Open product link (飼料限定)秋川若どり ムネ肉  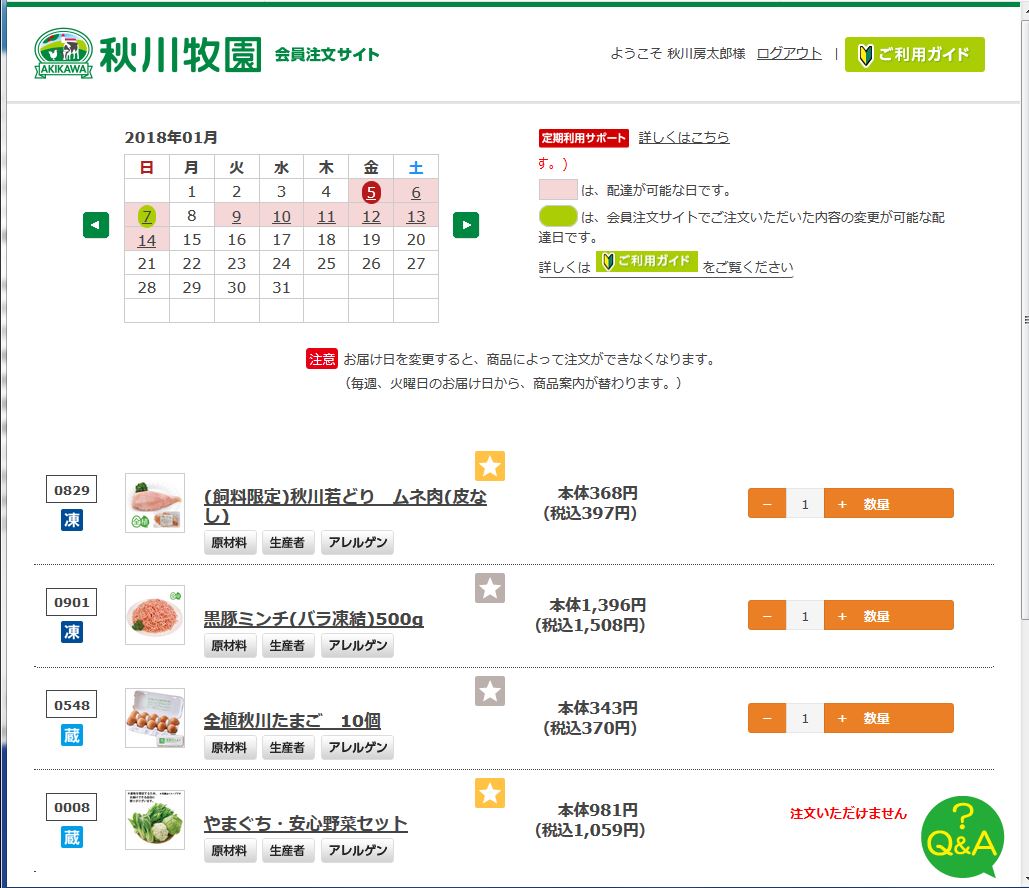pos(345,505)
